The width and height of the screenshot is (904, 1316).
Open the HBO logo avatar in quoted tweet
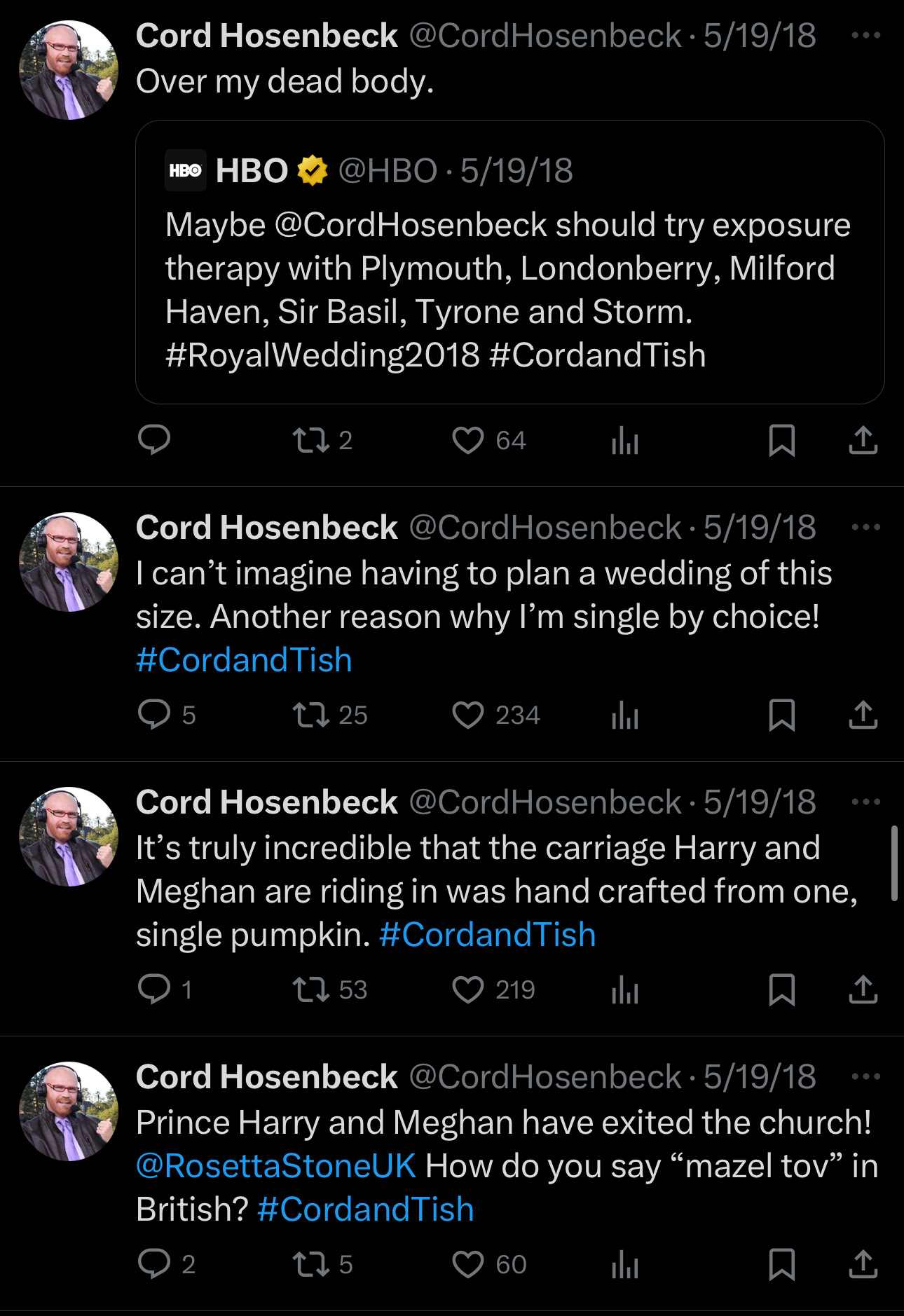click(186, 170)
